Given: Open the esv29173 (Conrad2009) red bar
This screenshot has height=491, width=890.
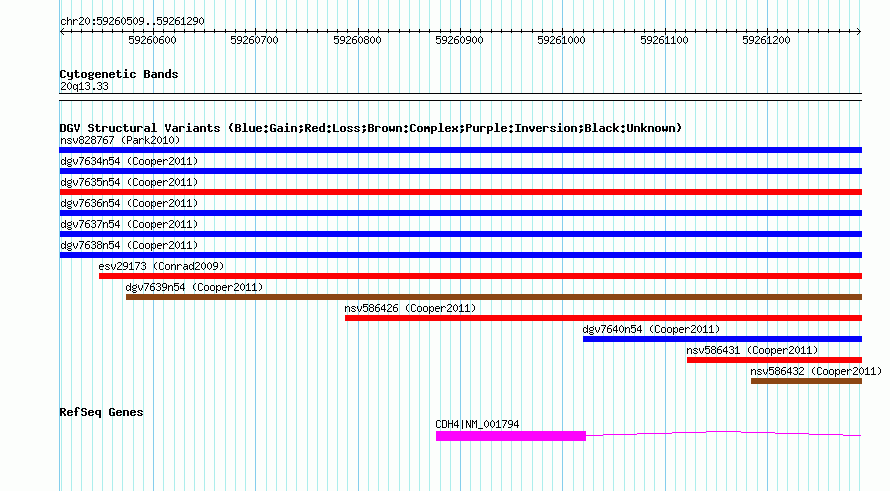Looking at the screenshot, I should click(480, 276).
